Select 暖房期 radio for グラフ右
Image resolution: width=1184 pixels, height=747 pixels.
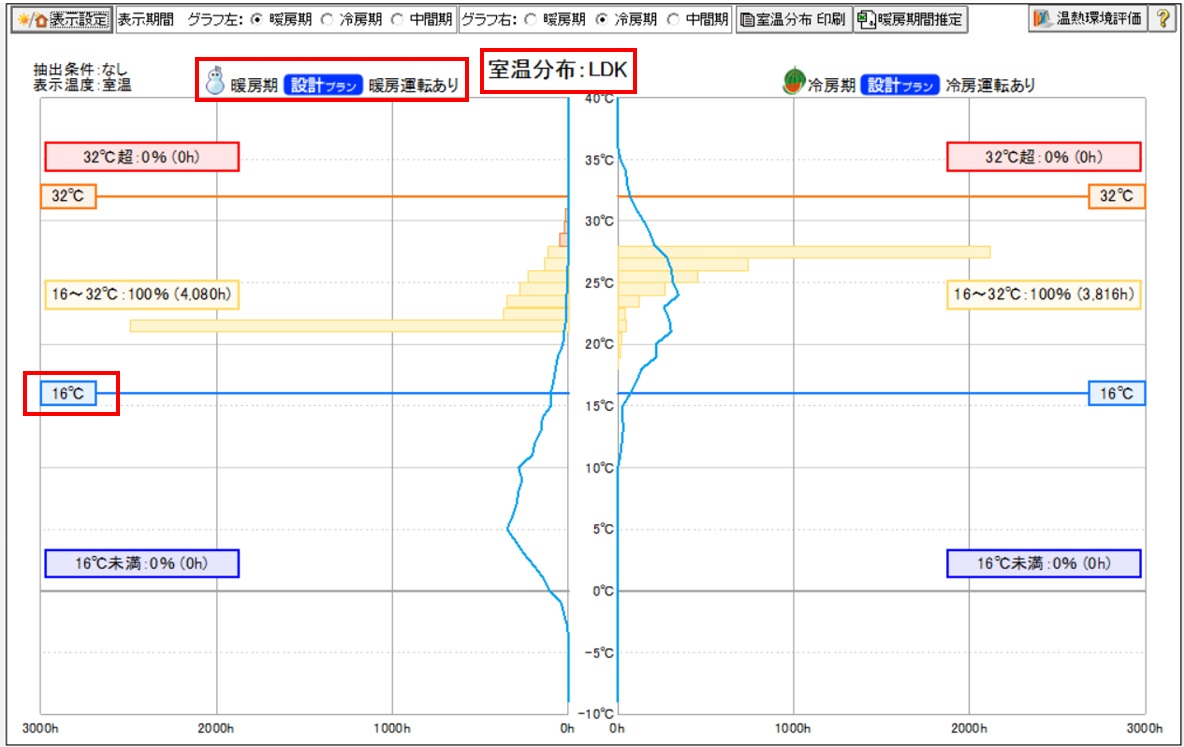coord(532,20)
